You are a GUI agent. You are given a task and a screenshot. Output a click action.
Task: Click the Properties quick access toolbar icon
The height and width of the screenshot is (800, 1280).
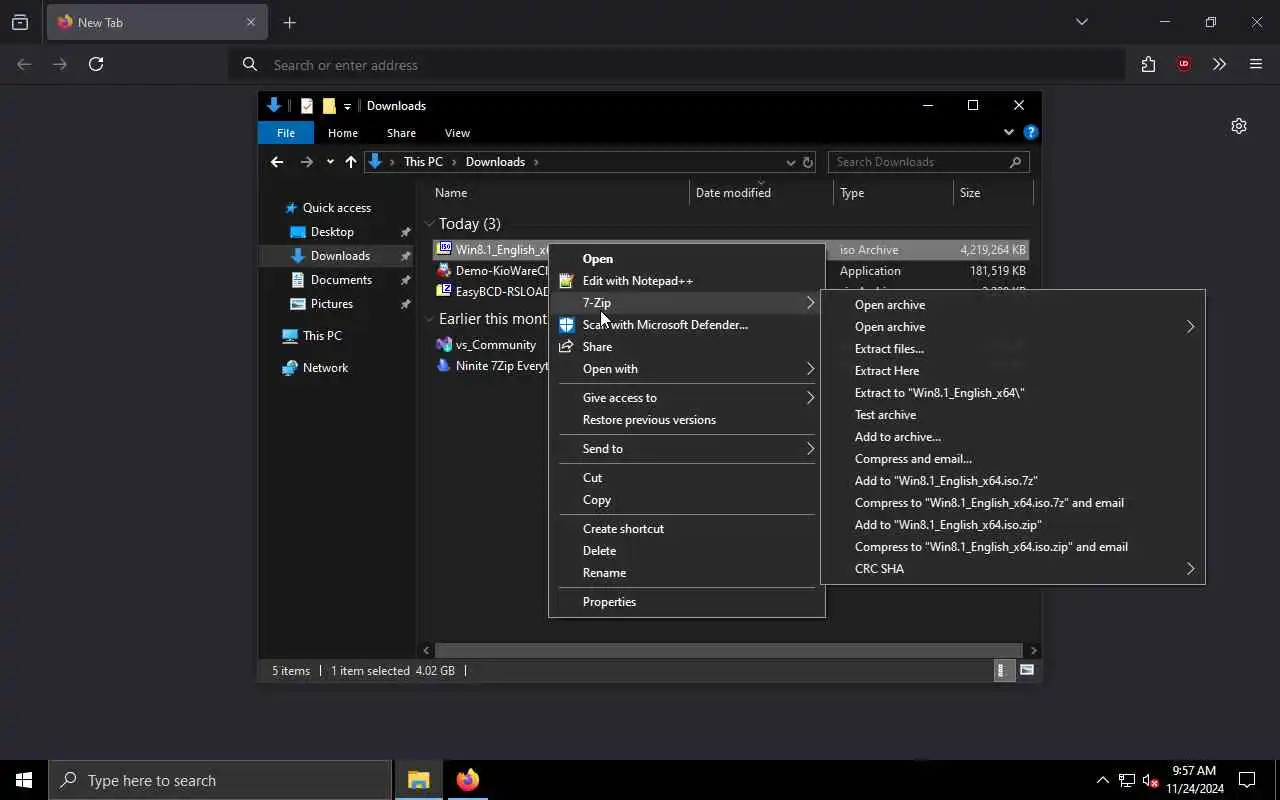307,106
